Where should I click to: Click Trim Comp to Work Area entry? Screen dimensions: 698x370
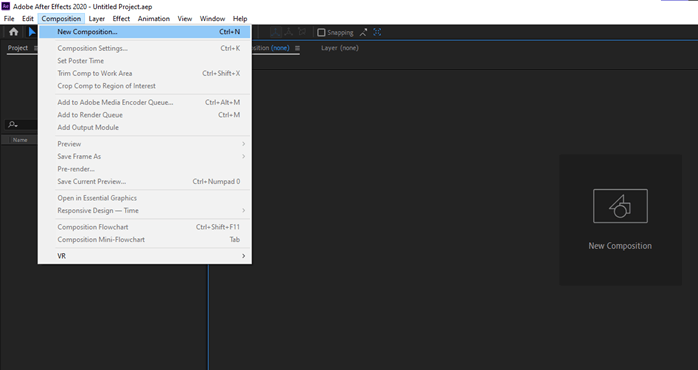point(145,73)
